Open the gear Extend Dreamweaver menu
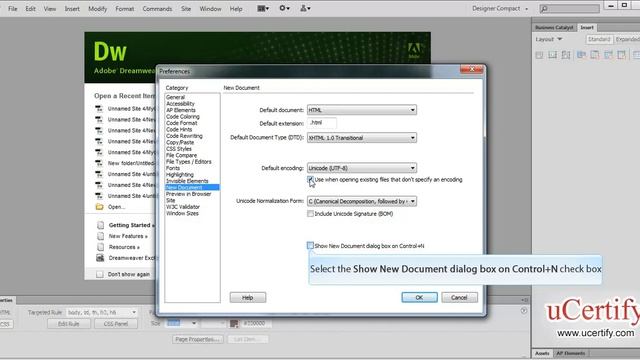 (284, 8)
